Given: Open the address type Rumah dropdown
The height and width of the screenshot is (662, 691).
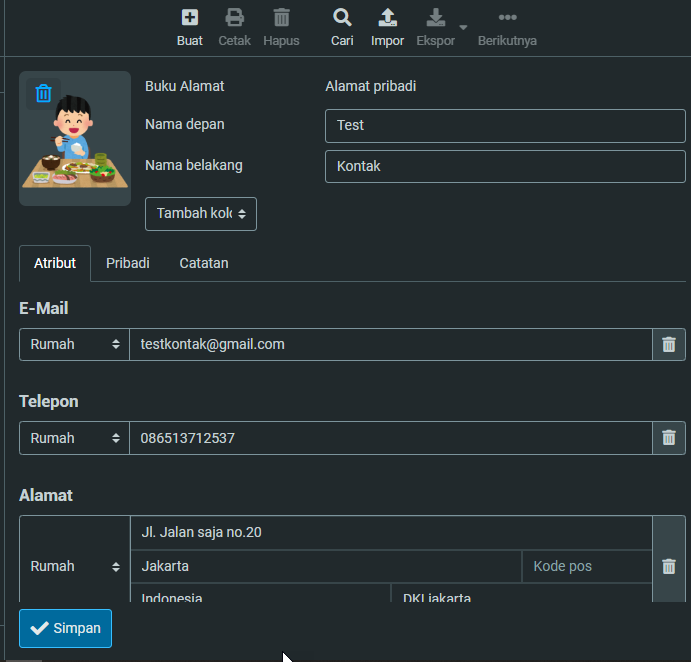Looking at the screenshot, I should click(x=74, y=566).
